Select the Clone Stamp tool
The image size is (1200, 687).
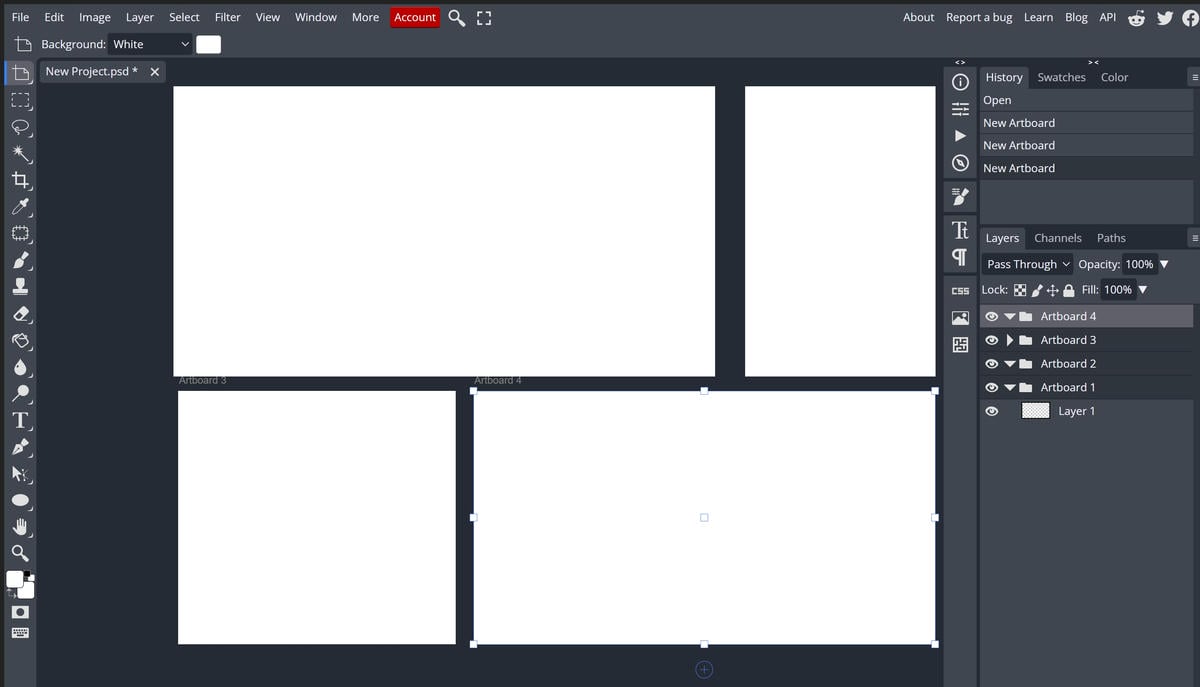(x=20, y=287)
